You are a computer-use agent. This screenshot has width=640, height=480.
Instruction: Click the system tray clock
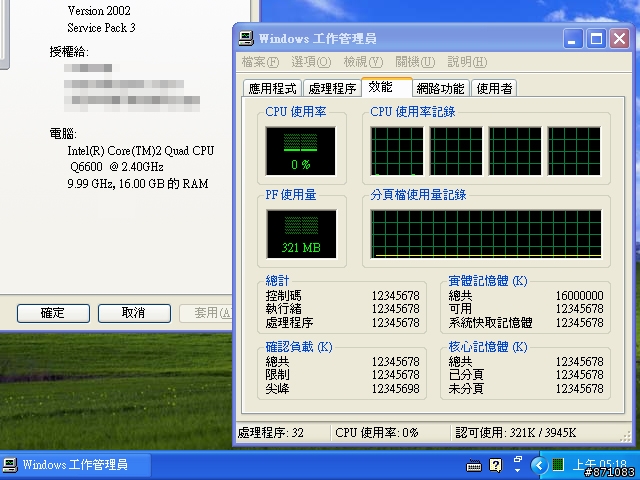[600, 464]
